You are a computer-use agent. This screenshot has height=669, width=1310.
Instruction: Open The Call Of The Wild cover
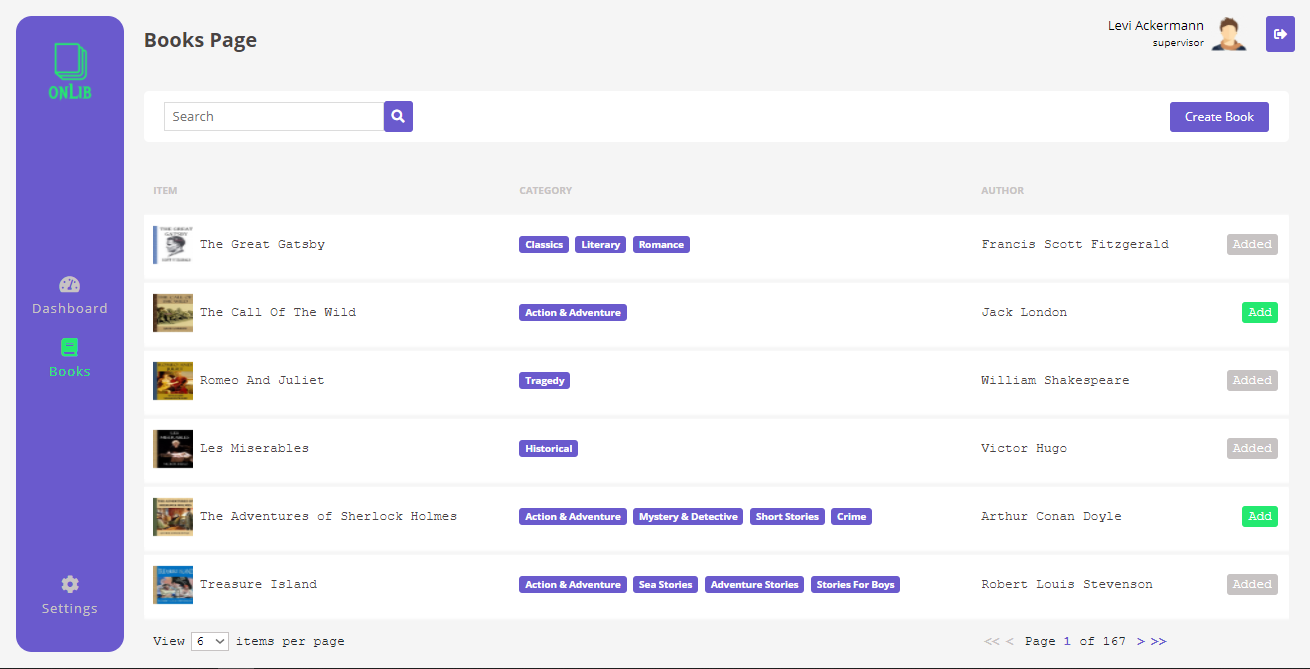click(173, 312)
